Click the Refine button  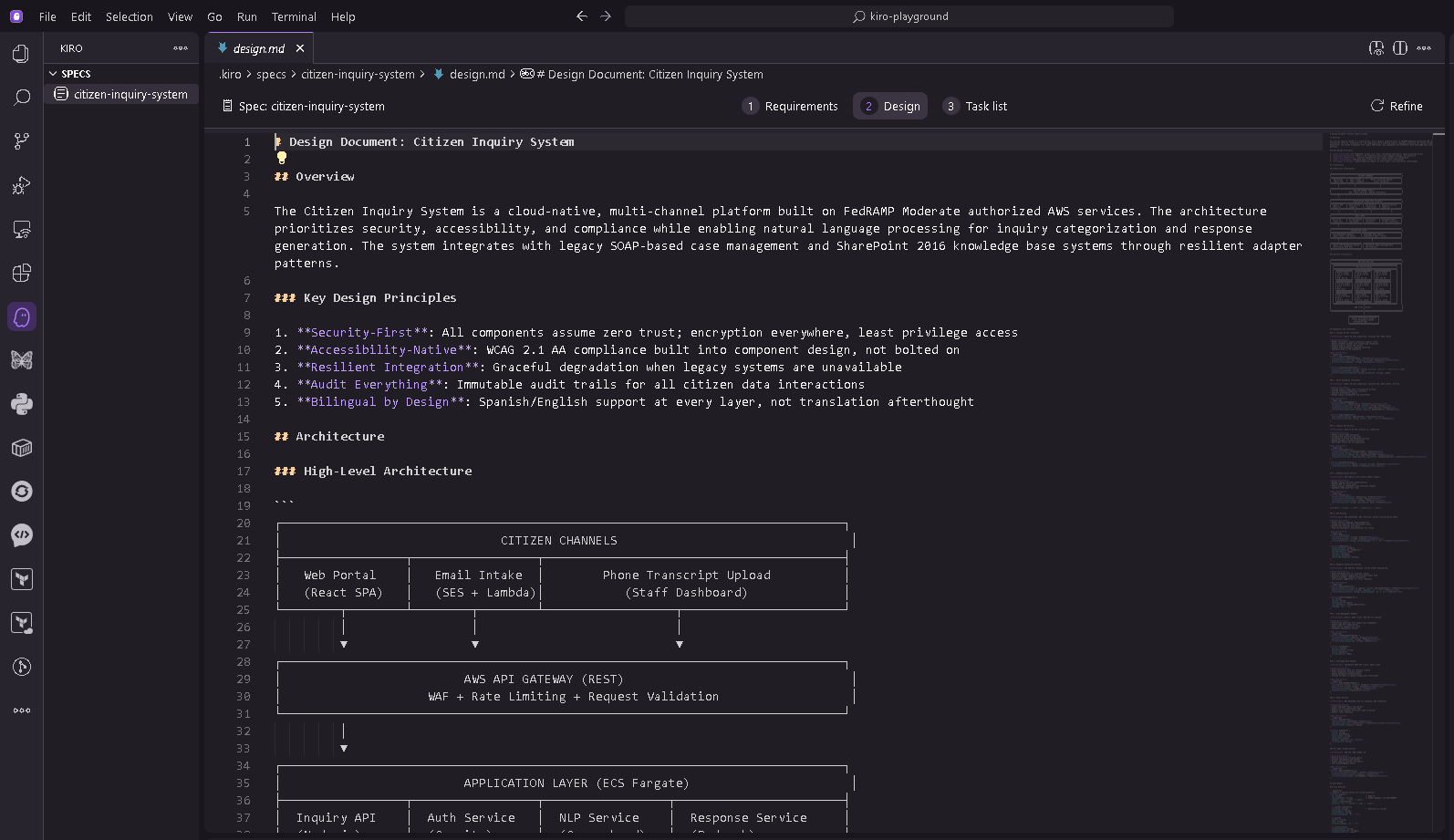click(x=1397, y=107)
